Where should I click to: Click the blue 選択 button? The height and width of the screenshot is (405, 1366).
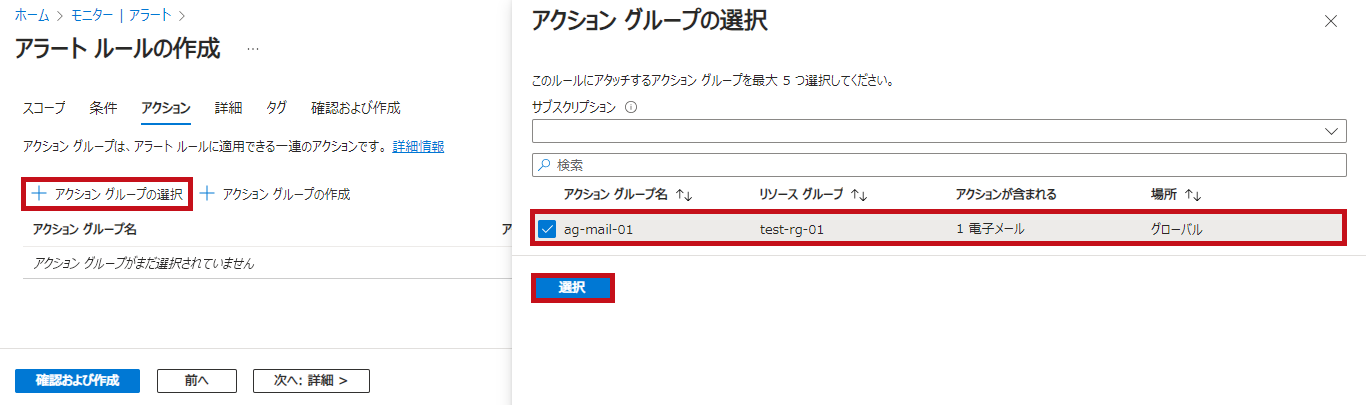(572, 287)
